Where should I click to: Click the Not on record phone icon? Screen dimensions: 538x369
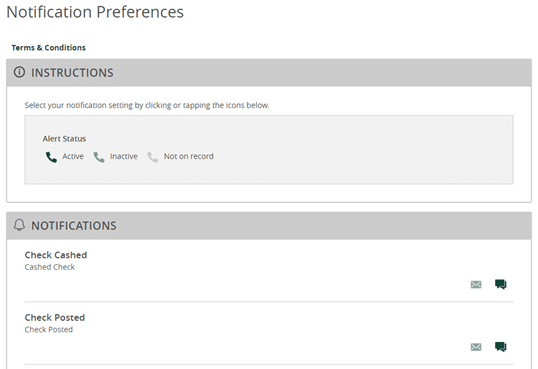coord(153,157)
